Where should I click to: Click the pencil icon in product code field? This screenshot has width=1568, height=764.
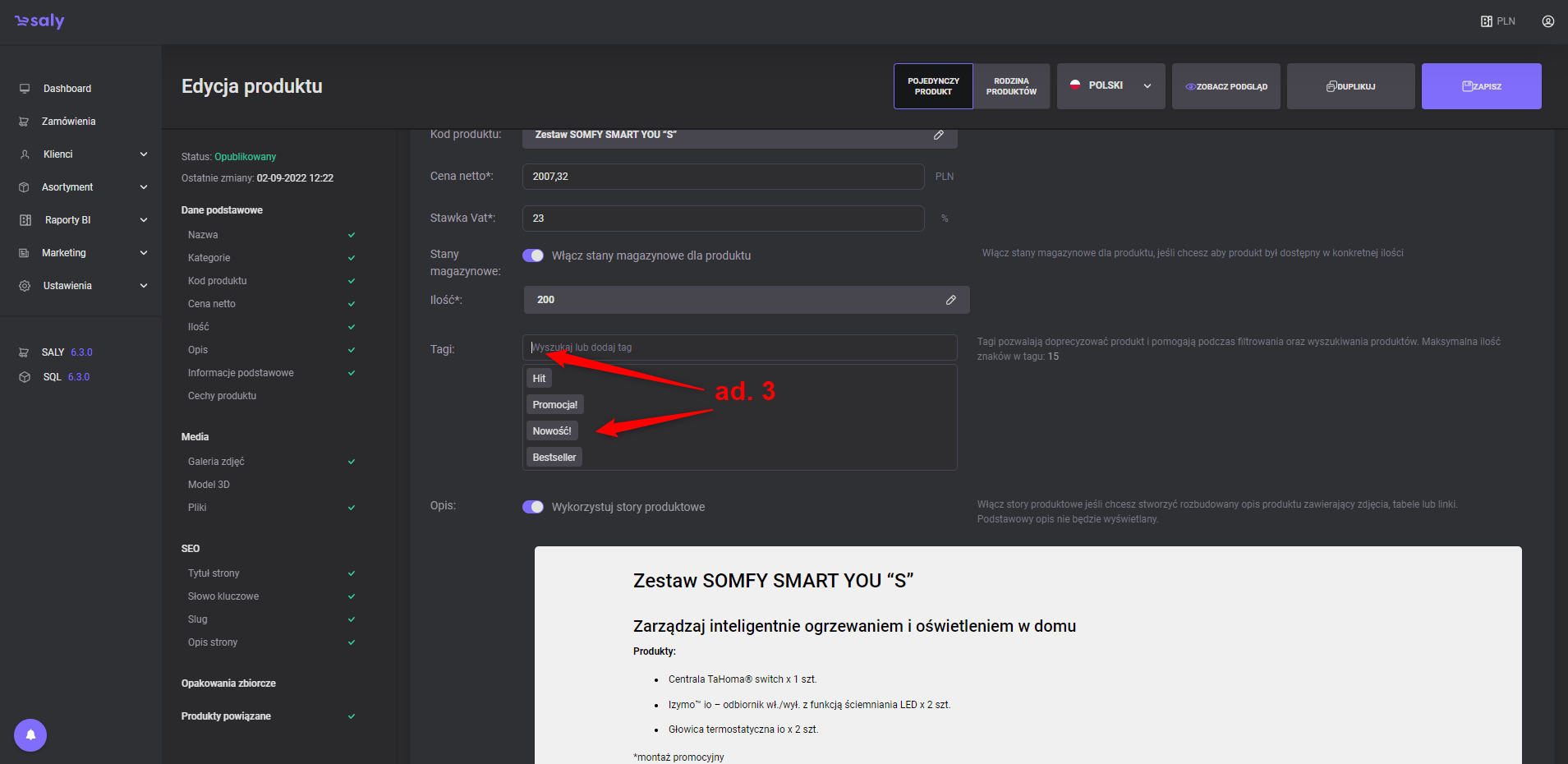tap(938, 135)
